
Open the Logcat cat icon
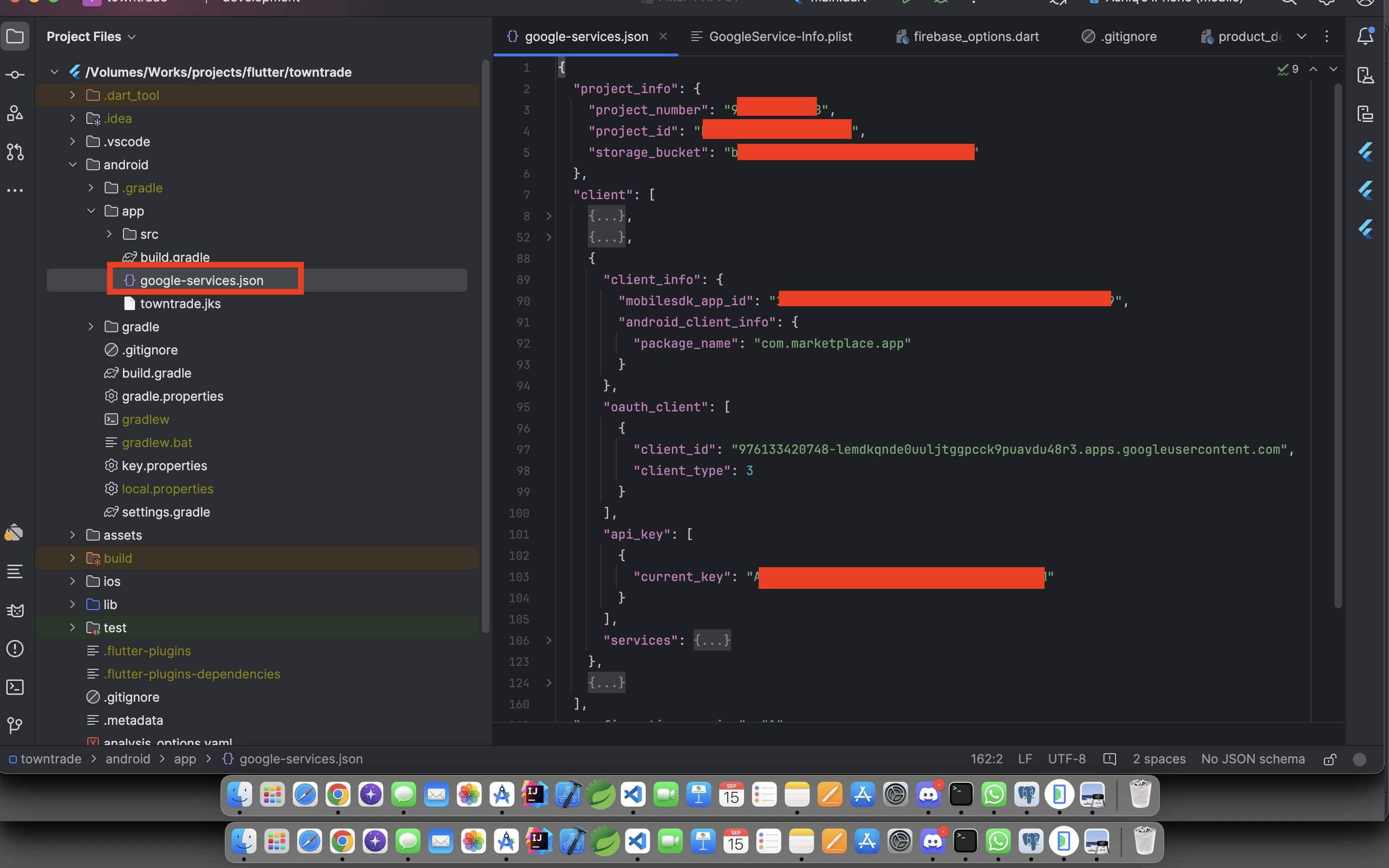click(x=15, y=610)
